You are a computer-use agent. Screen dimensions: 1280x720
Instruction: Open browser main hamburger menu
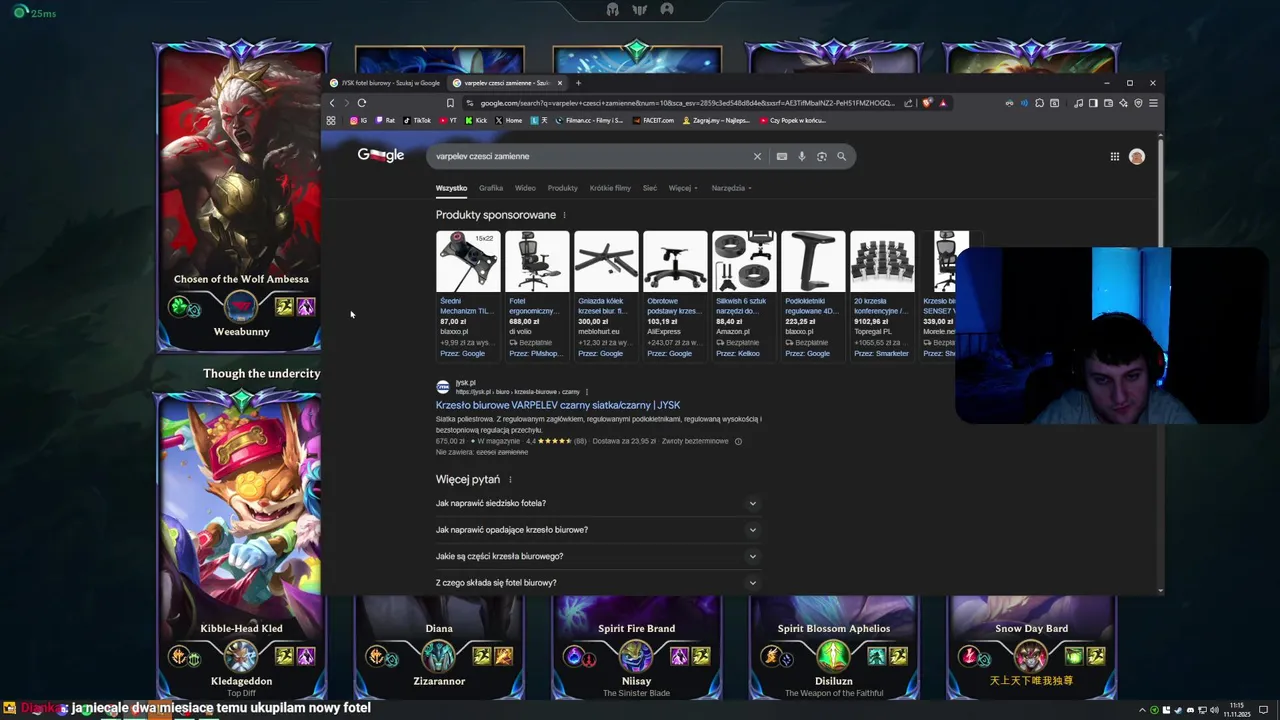point(1153,103)
